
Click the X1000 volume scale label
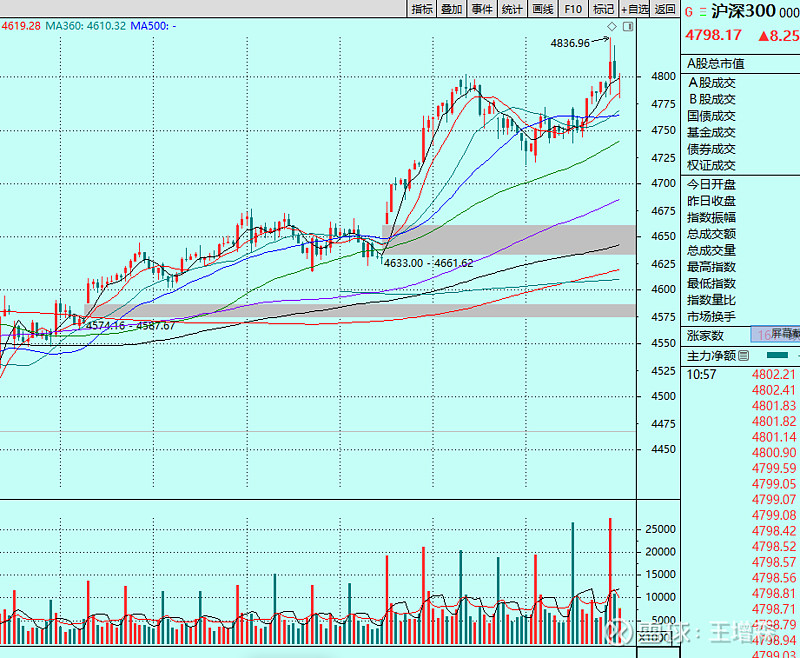655,636
